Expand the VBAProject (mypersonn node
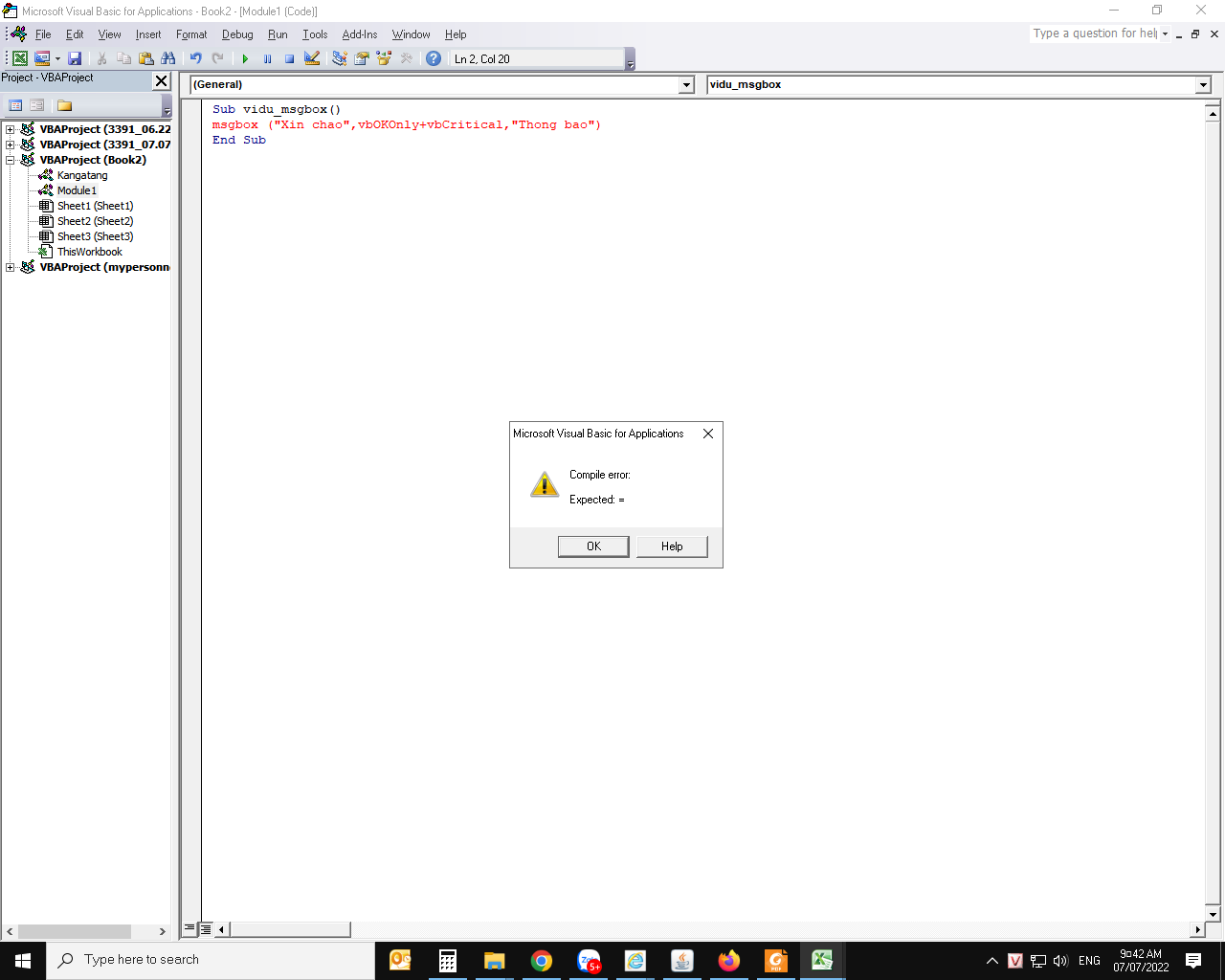This screenshot has height=980, width=1225. [11, 267]
